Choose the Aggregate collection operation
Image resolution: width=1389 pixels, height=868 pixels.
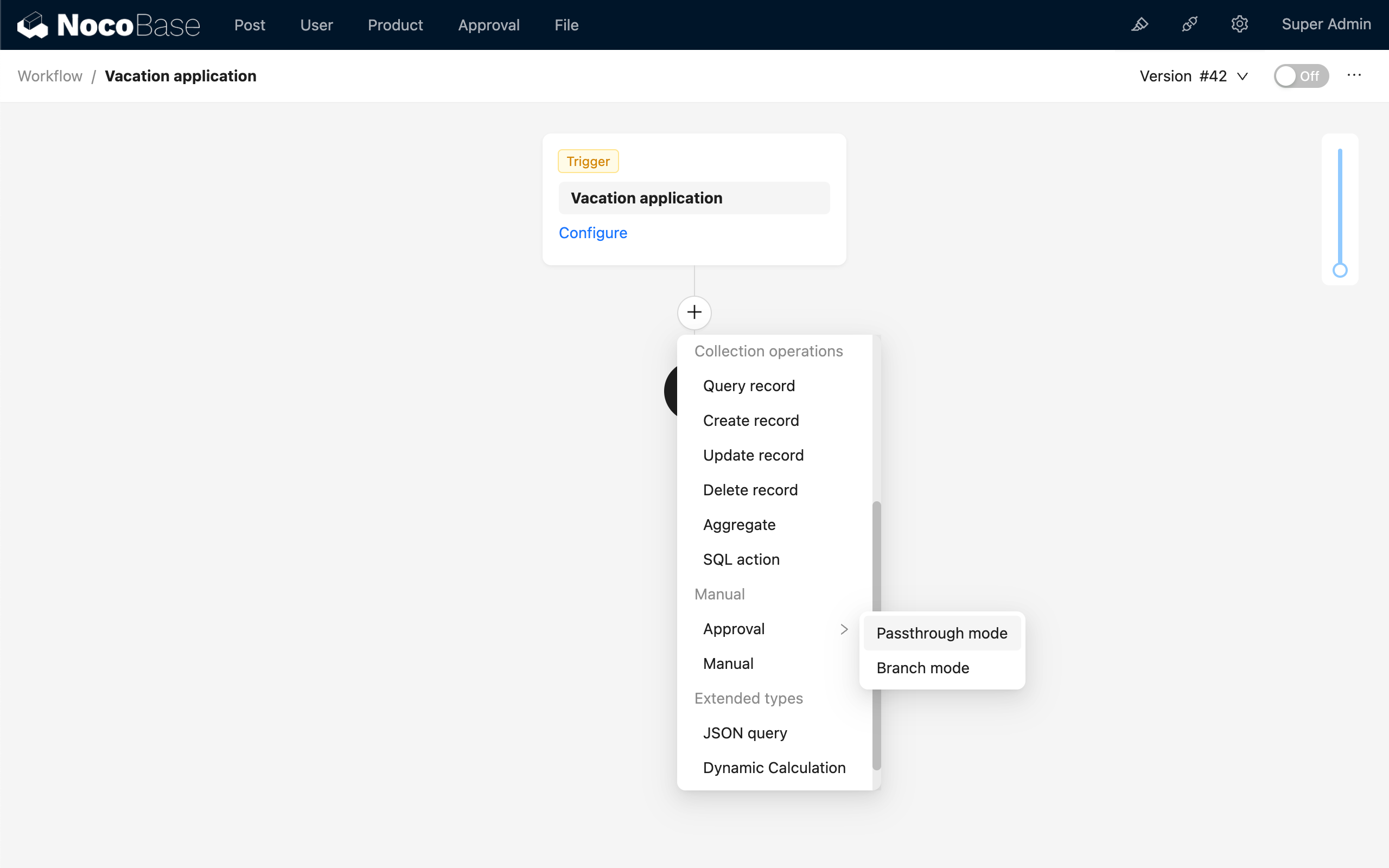(740, 524)
